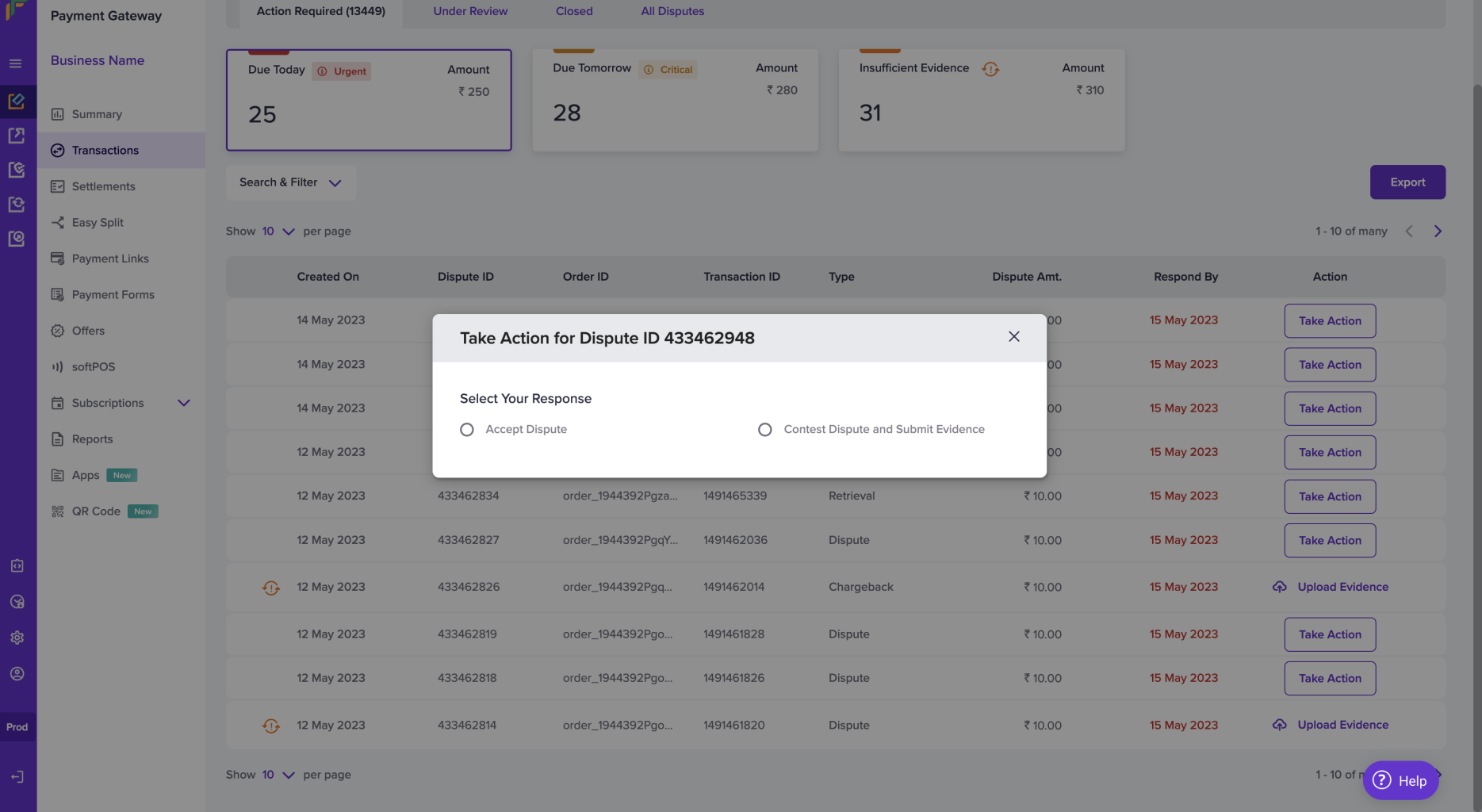Click the Export button
The image size is (1482, 812).
coord(1407,182)
